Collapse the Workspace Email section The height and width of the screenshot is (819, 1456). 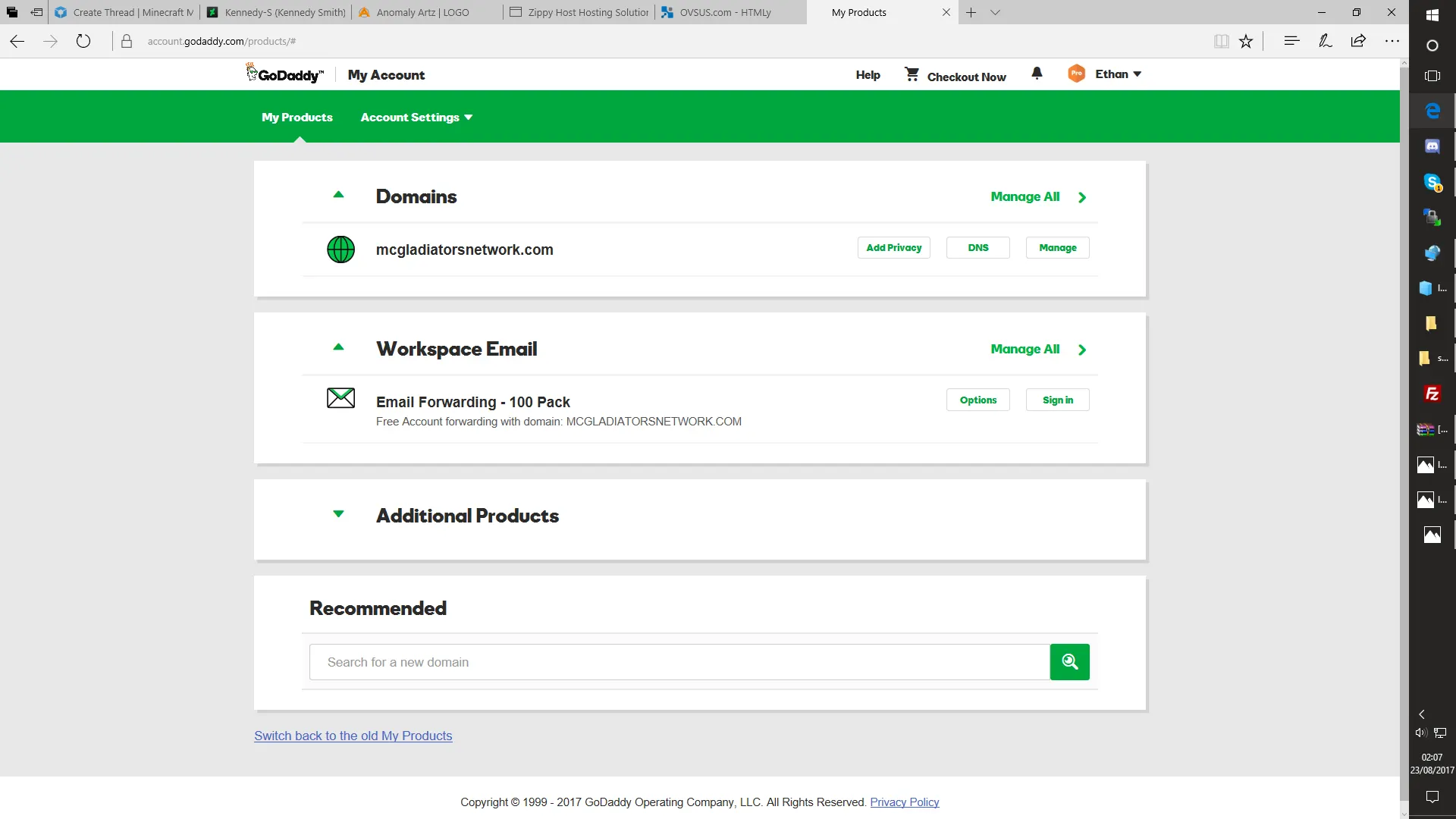pos(339,348)
